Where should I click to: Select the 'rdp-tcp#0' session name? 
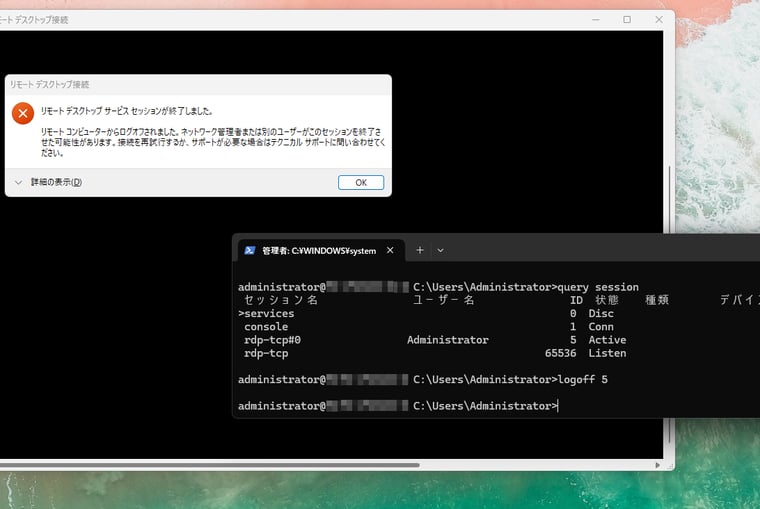click(272, 340)
